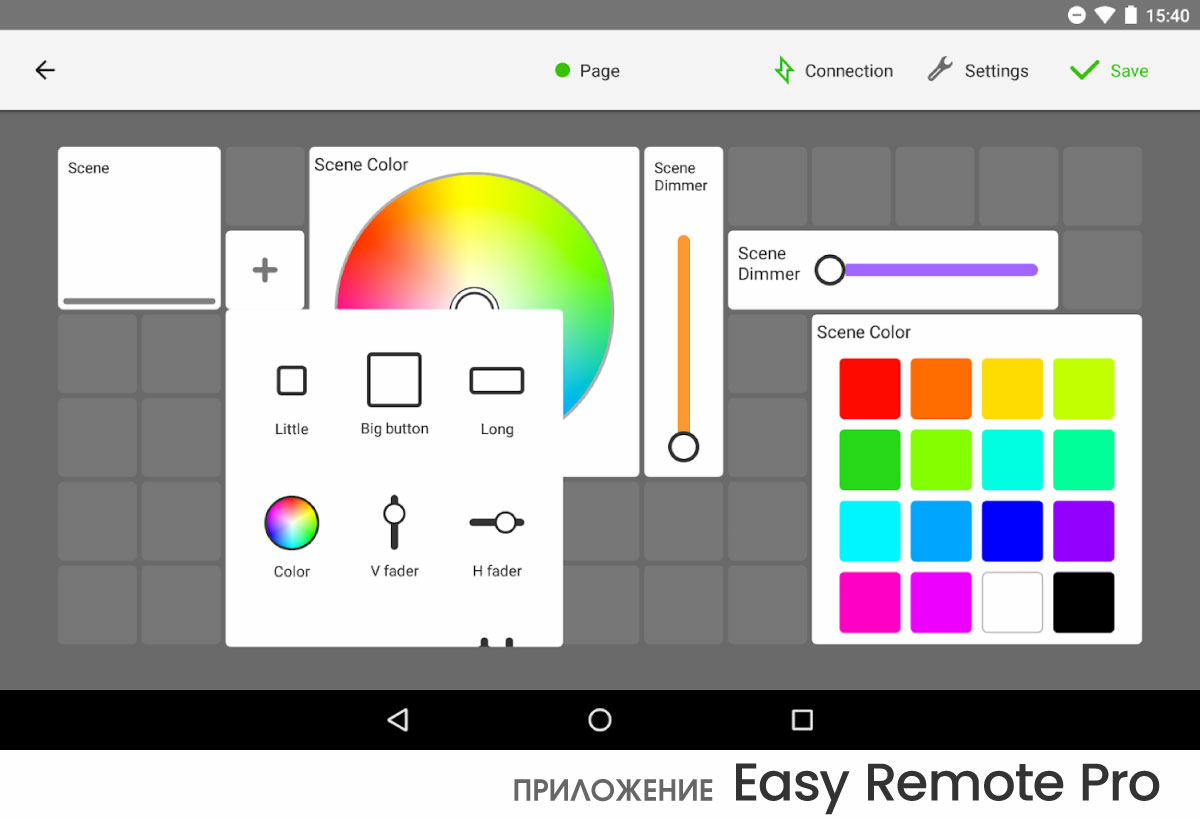This screenshot has height=820, width=1200.
Task: Select the black color swatch
Action: coord(1083,602)
